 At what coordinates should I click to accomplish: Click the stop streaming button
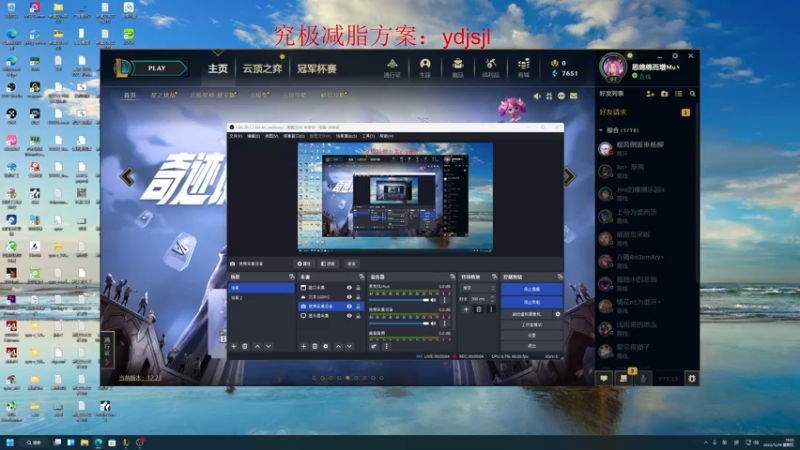tap(532, 289)
